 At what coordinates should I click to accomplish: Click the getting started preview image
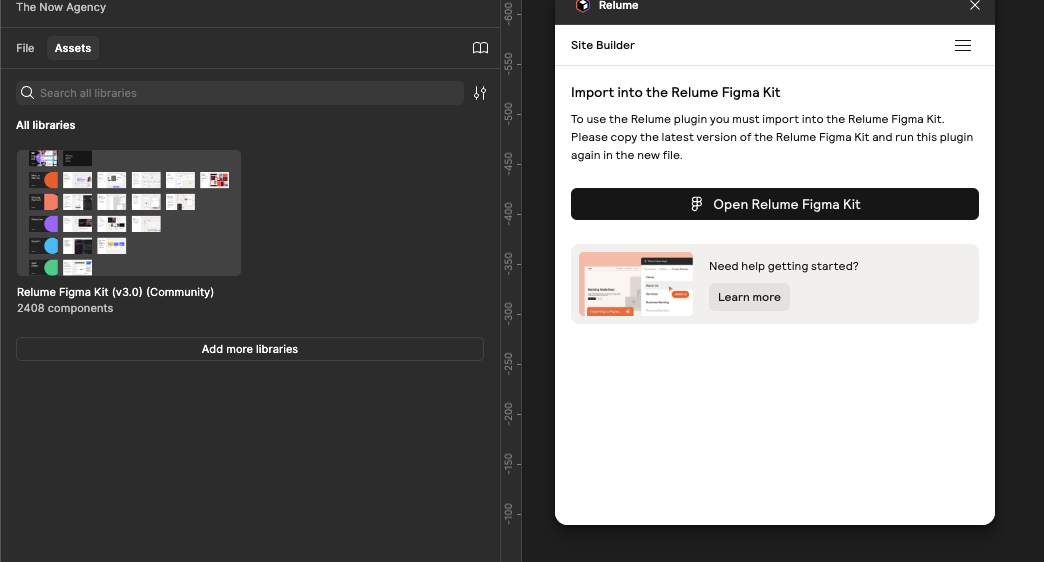[636, 284]
